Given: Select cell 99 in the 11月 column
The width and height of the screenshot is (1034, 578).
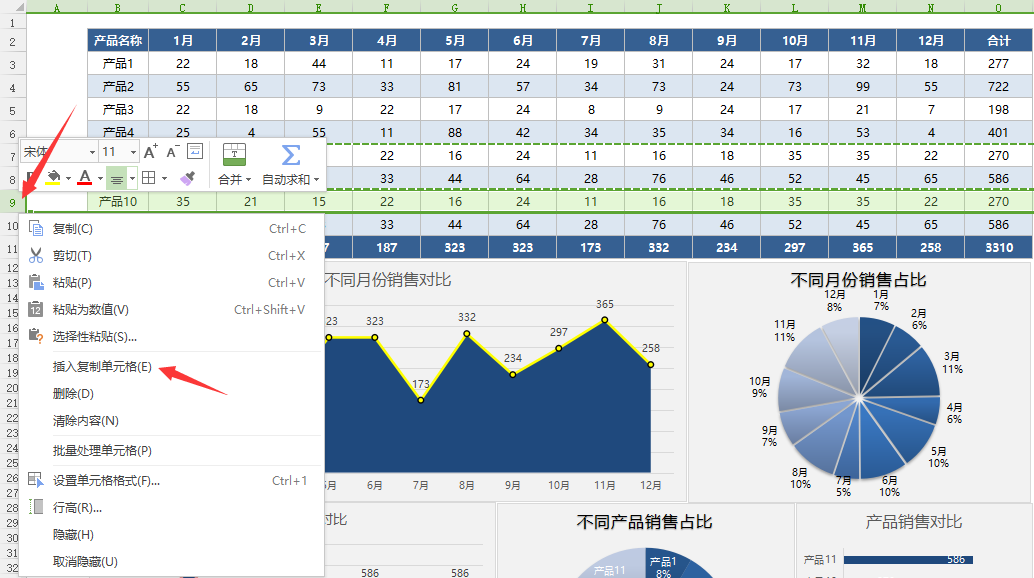Looking at the screenshot, I should tap(863, 86).
